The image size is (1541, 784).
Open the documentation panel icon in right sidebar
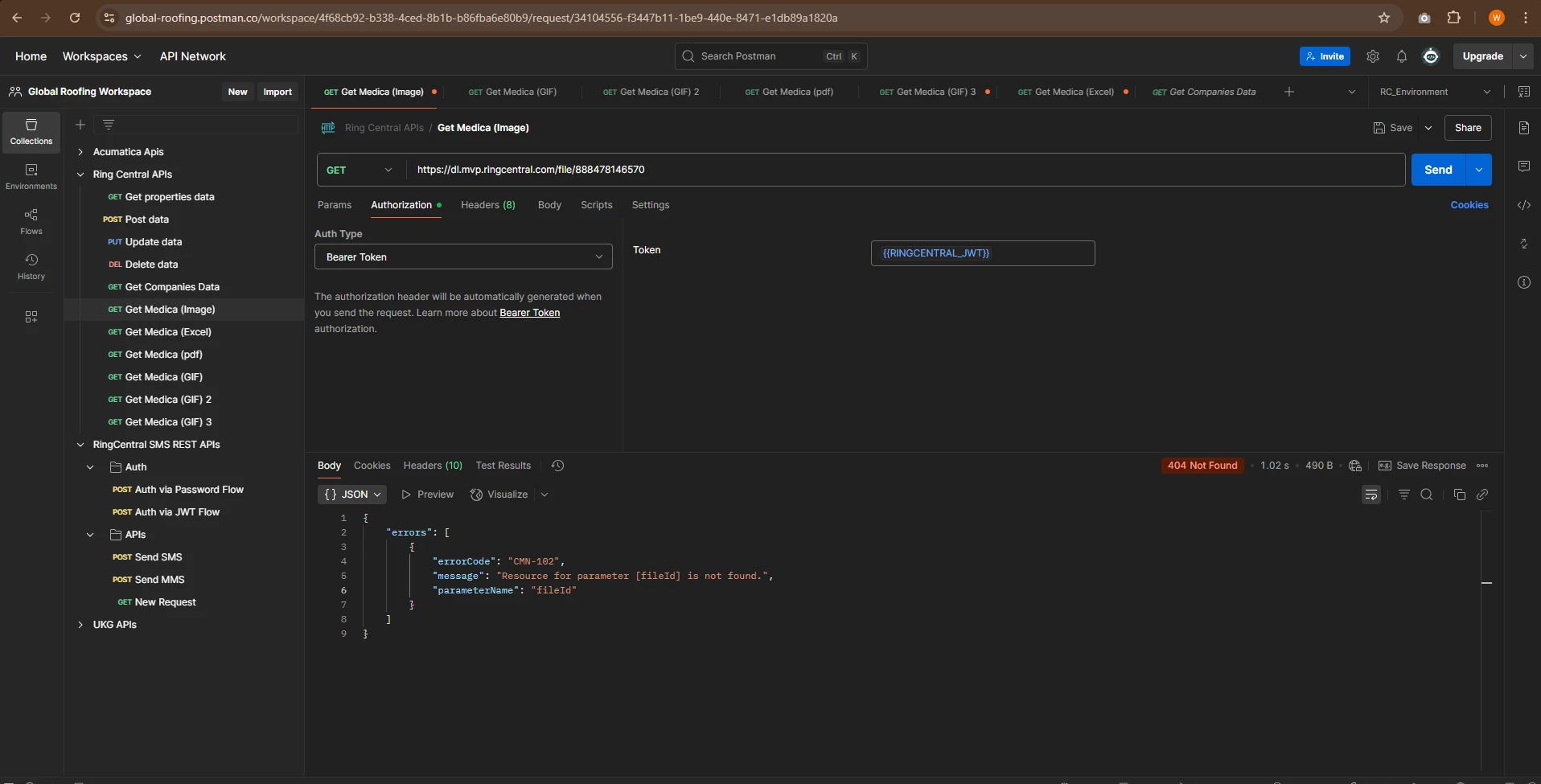[x=1524, y=128]
